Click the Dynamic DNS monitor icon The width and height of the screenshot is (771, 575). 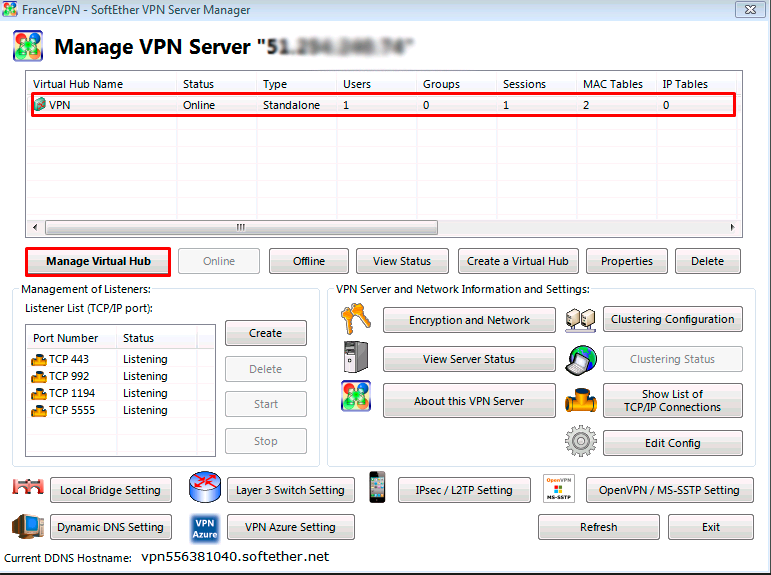pos(26,526)
